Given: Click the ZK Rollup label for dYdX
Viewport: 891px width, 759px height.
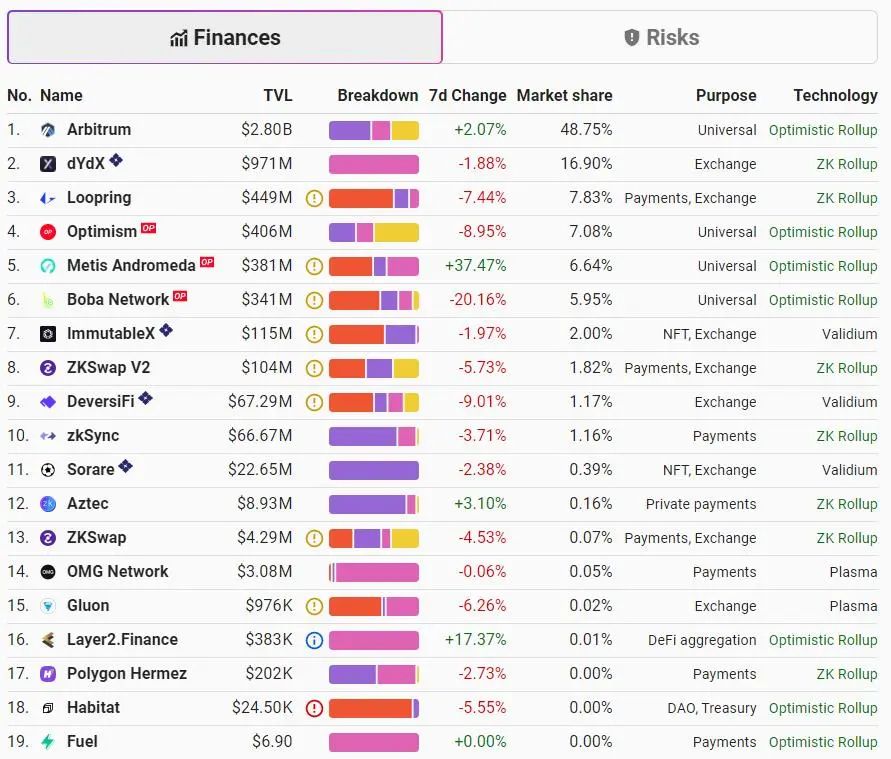Looking at the screenshot, I should tap(847, 164).
